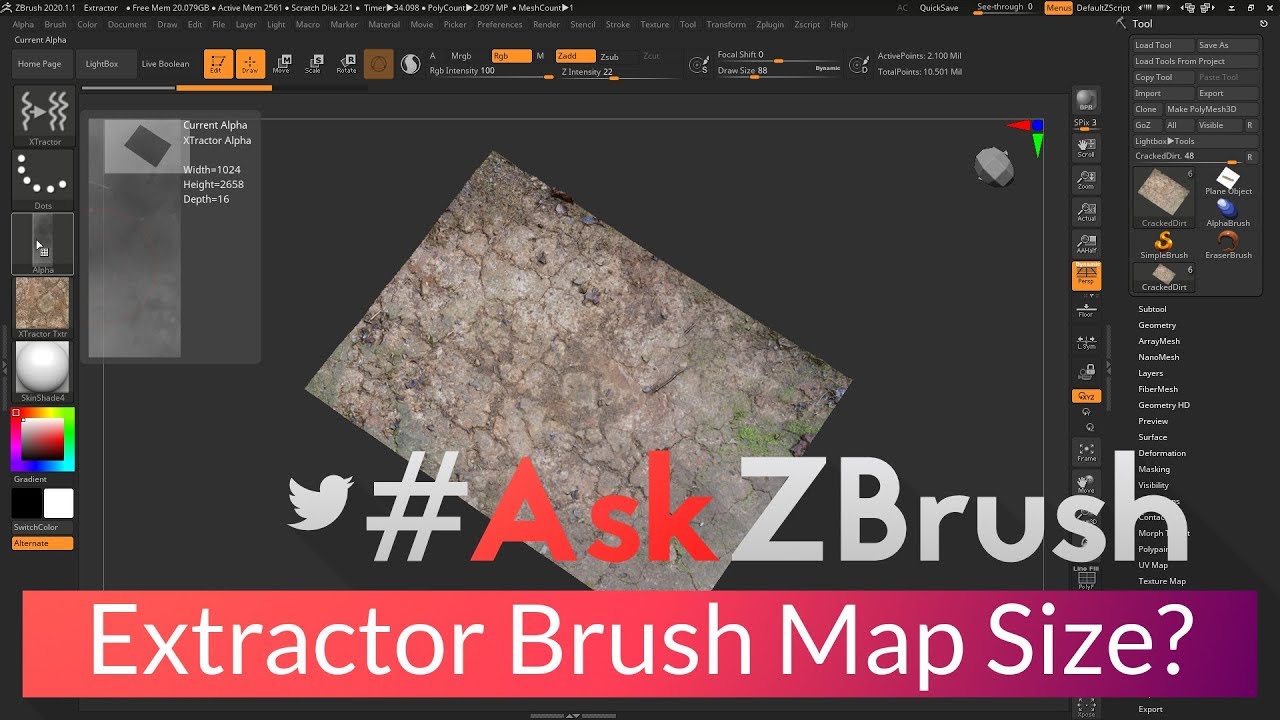The image size is (1280, 720).
Task: Select the SimpleBrush tool
Action: click(x=1163, y=245)
